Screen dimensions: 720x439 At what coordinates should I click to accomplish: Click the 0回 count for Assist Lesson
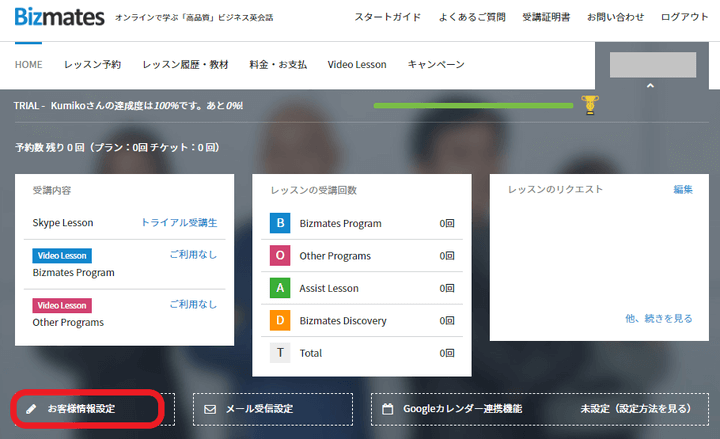(x=447, y=288)
